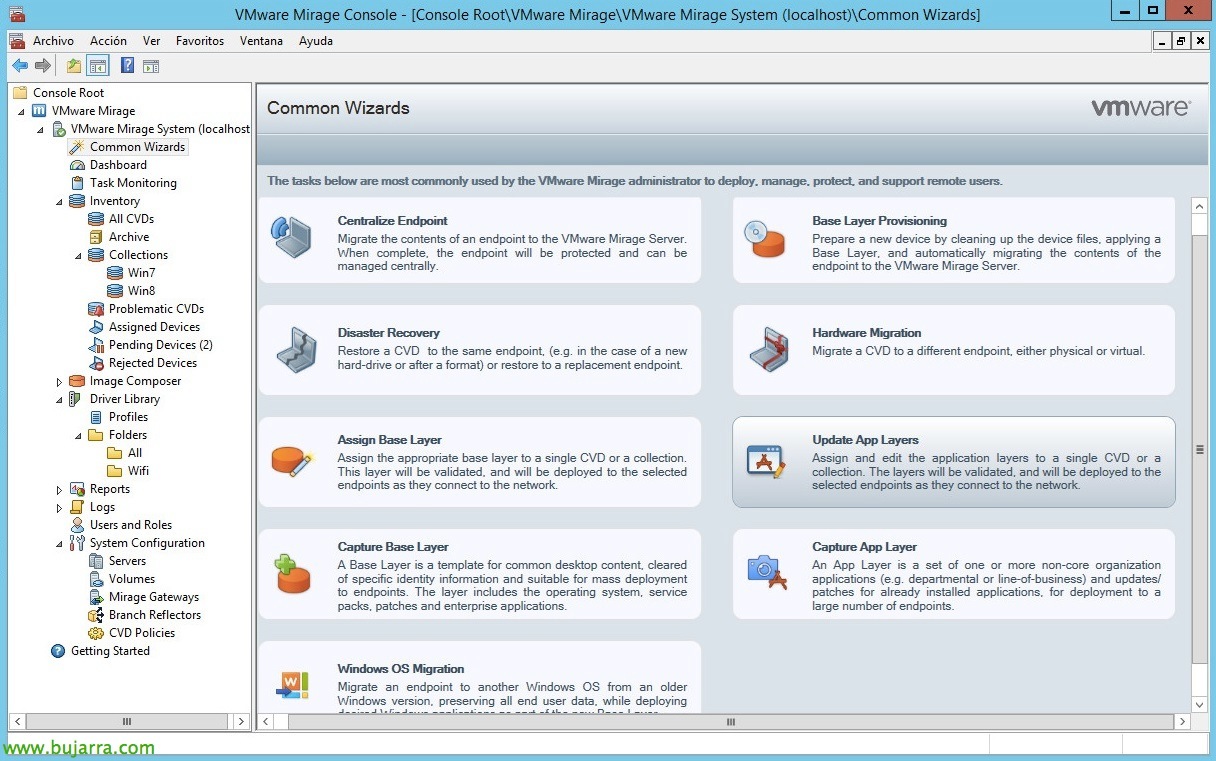This screenshot has width=1216, height=761.
Task: Click the Centralize Endpoint title link
Action: coord(392,221)
